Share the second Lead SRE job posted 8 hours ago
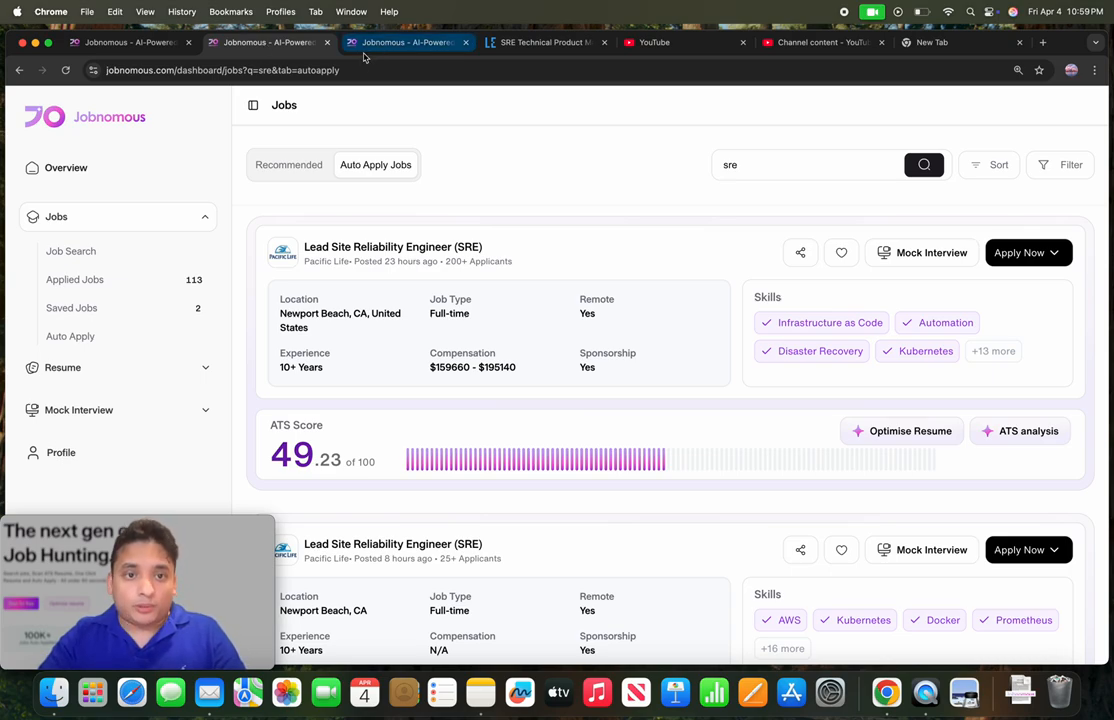1114x720 pixels. pyautogui.click(x=800, y=549)
